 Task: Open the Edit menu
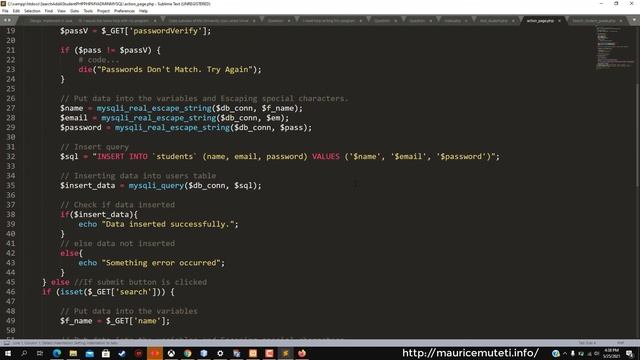click(16, 11)
